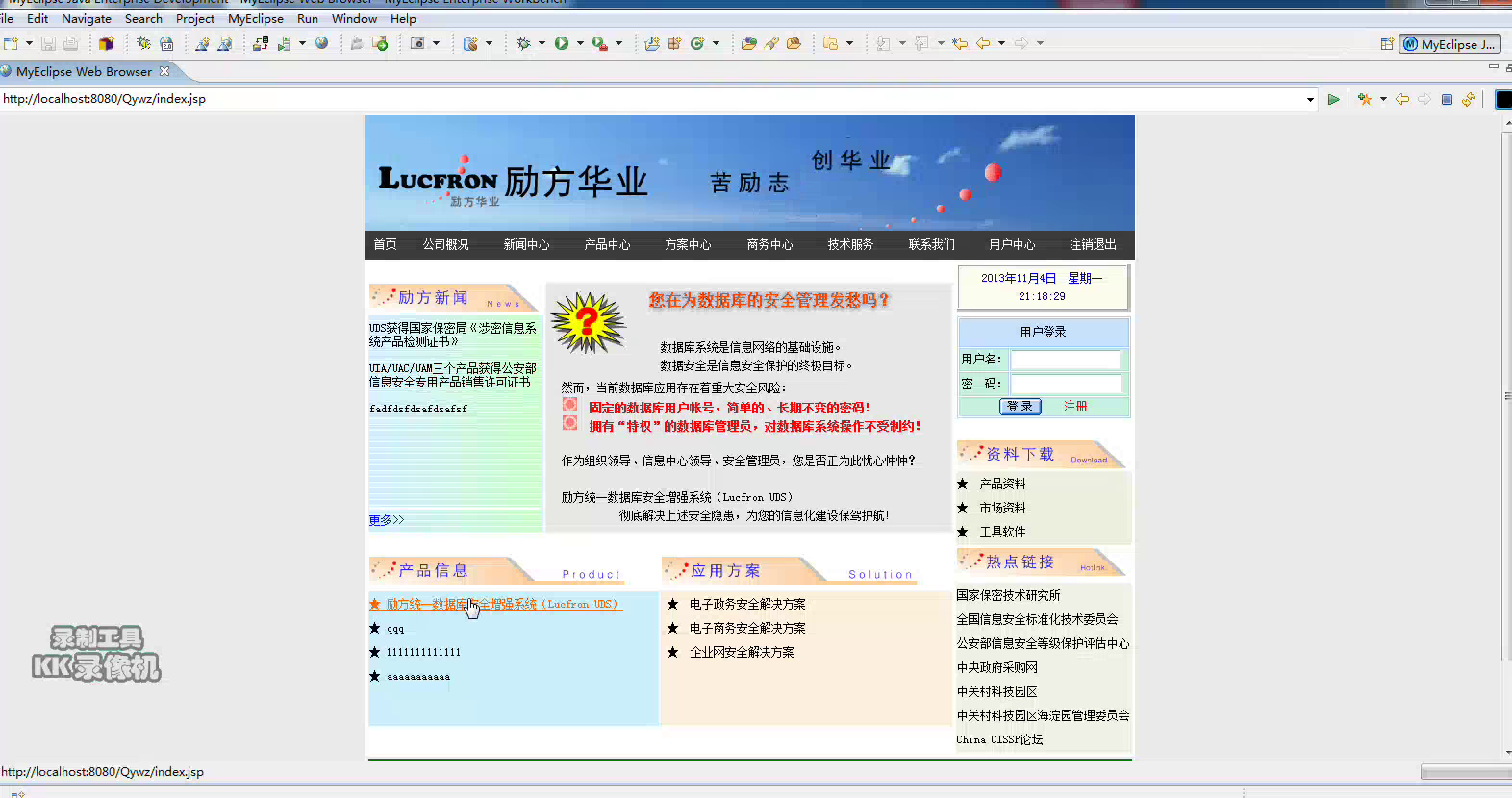Expand the server run dropdown arrow

coord(302,43)
